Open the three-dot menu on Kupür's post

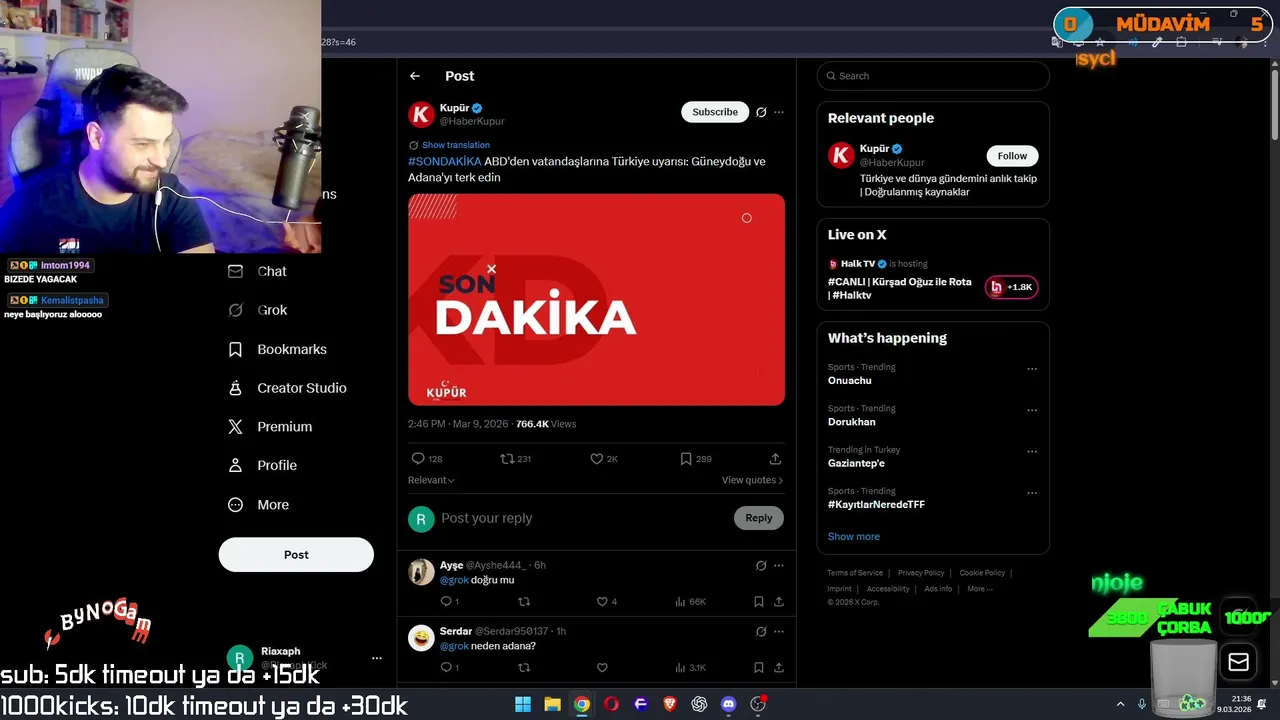pos(779,112)
